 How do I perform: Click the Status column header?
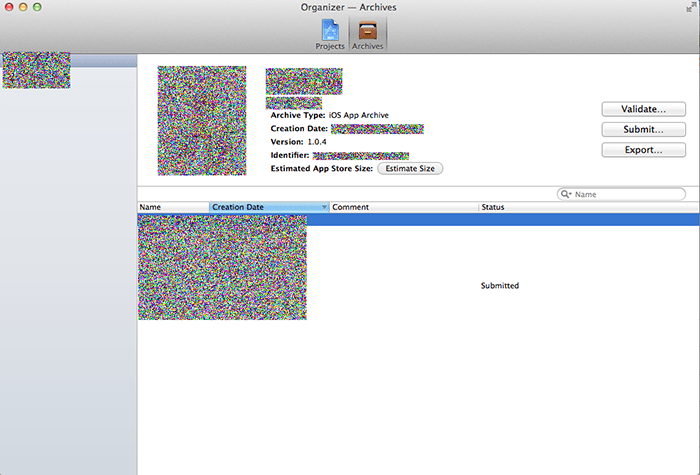tap(585, 207)
